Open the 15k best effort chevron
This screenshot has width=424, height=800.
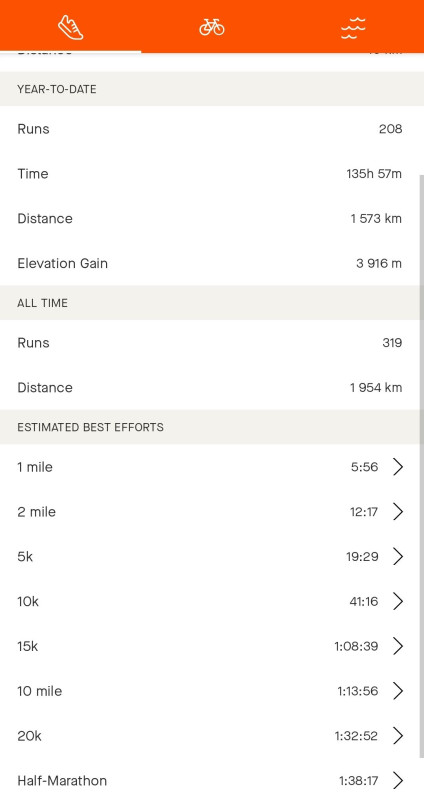point(398,646)
